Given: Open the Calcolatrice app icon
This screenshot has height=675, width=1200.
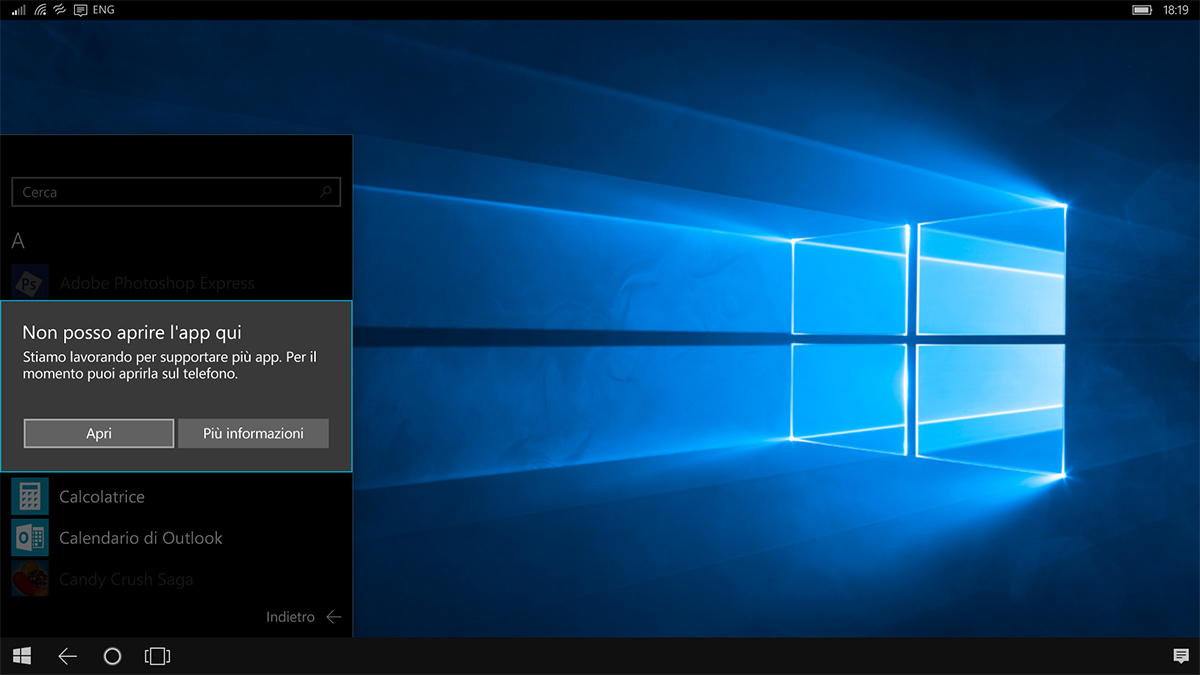Looking at the screenshot, I should 30,497.
